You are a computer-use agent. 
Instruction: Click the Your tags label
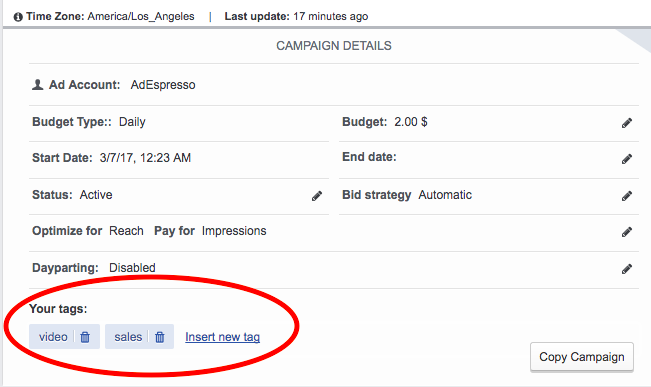coord(58,309)
